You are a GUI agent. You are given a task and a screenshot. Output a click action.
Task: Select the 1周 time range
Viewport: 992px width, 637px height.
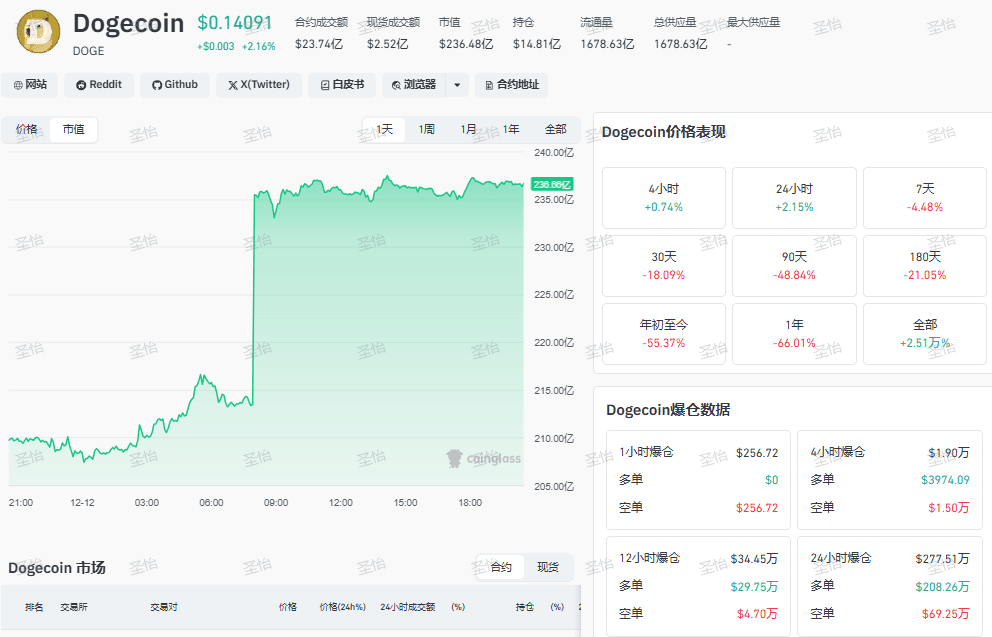pyautogui.click(x=426, y=130)
